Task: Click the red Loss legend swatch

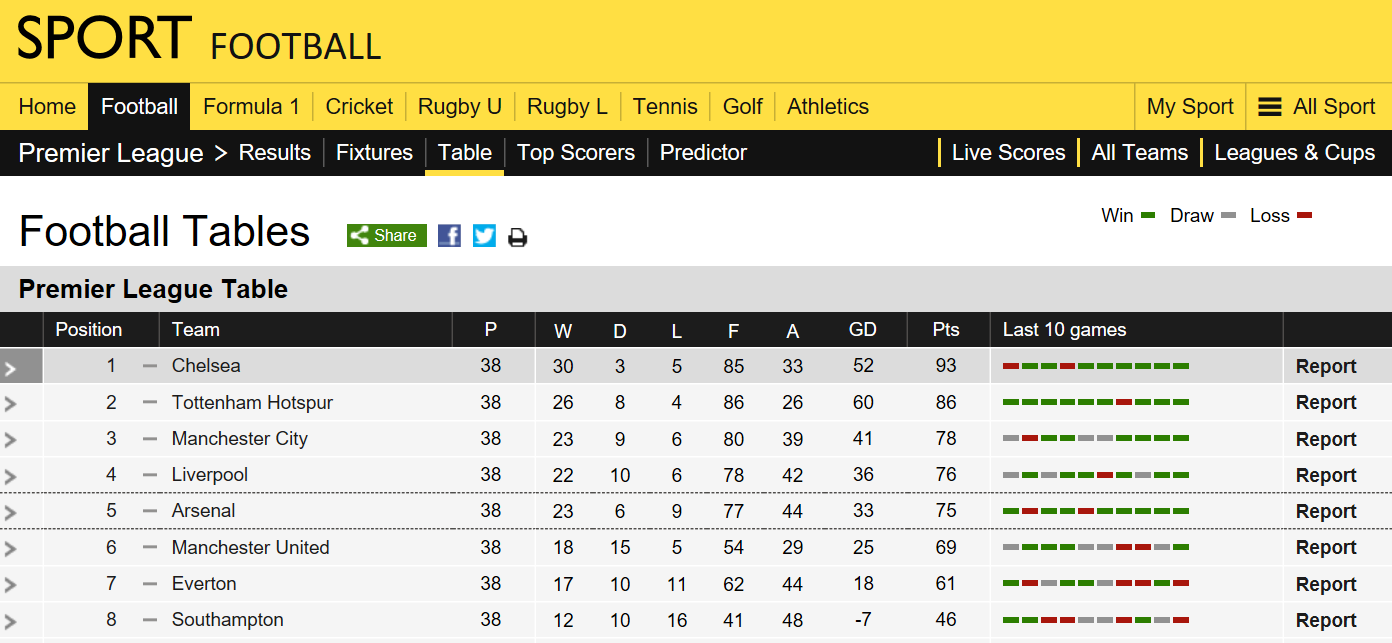Action: pyautogui.click(x=1304, y=216)
